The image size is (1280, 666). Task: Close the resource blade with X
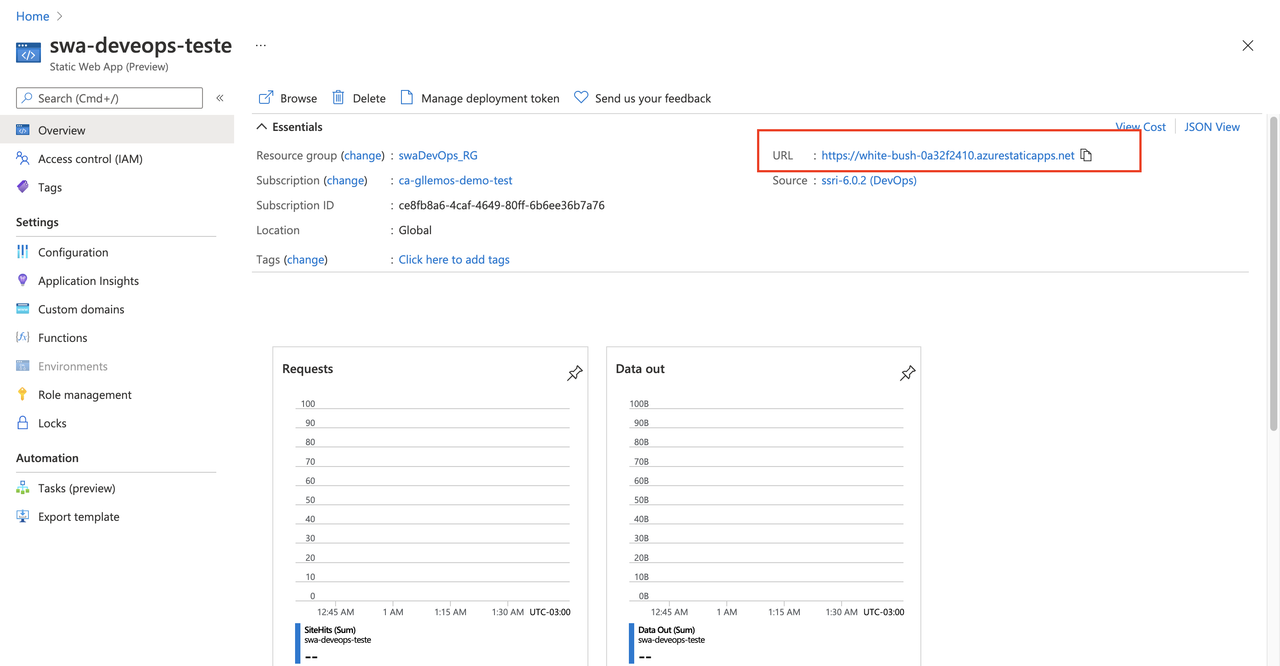coord(1248,46)
